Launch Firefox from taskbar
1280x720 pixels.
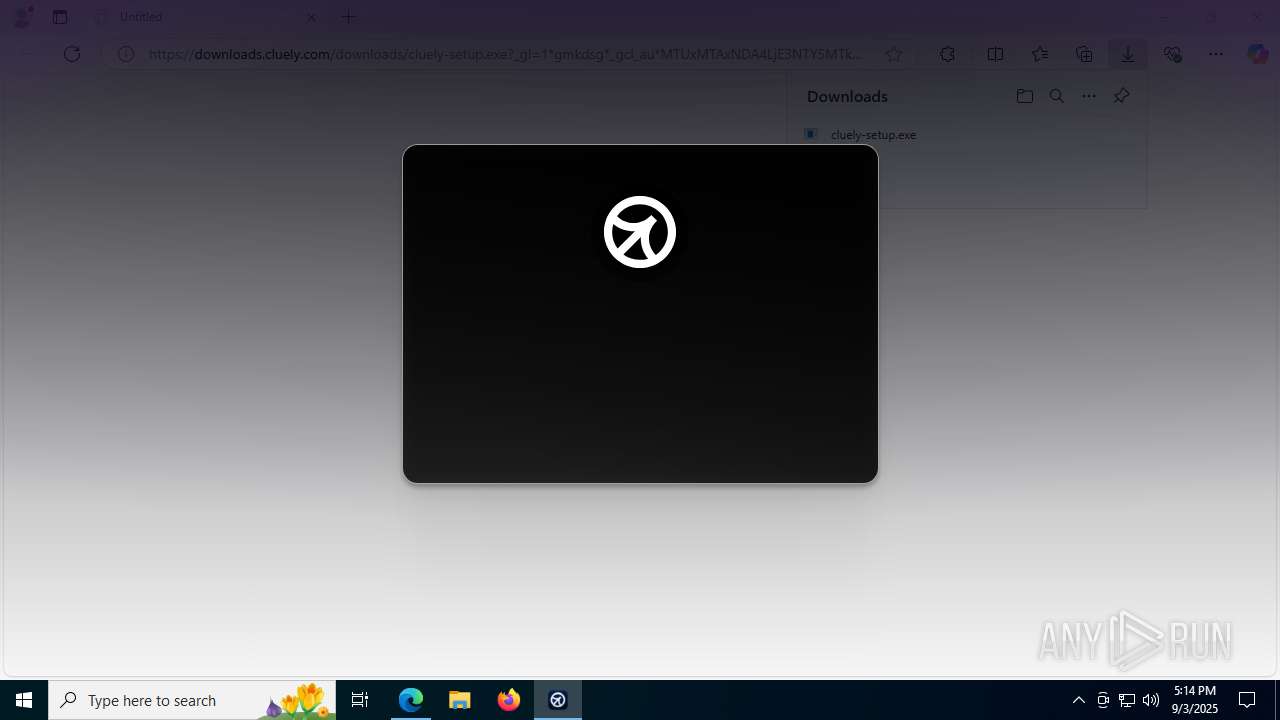509,700
